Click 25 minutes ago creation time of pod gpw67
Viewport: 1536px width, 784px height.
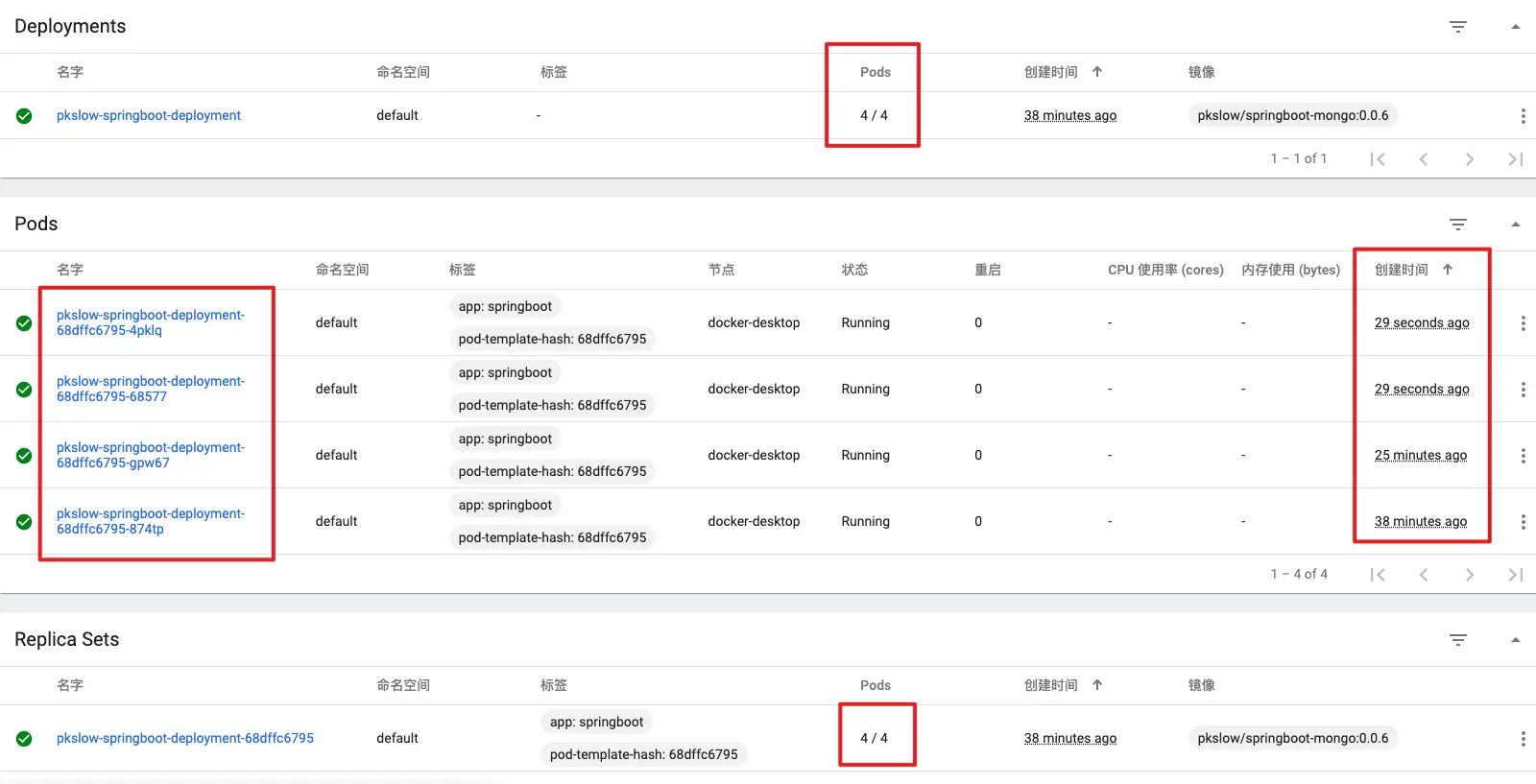pos(1421,455)
